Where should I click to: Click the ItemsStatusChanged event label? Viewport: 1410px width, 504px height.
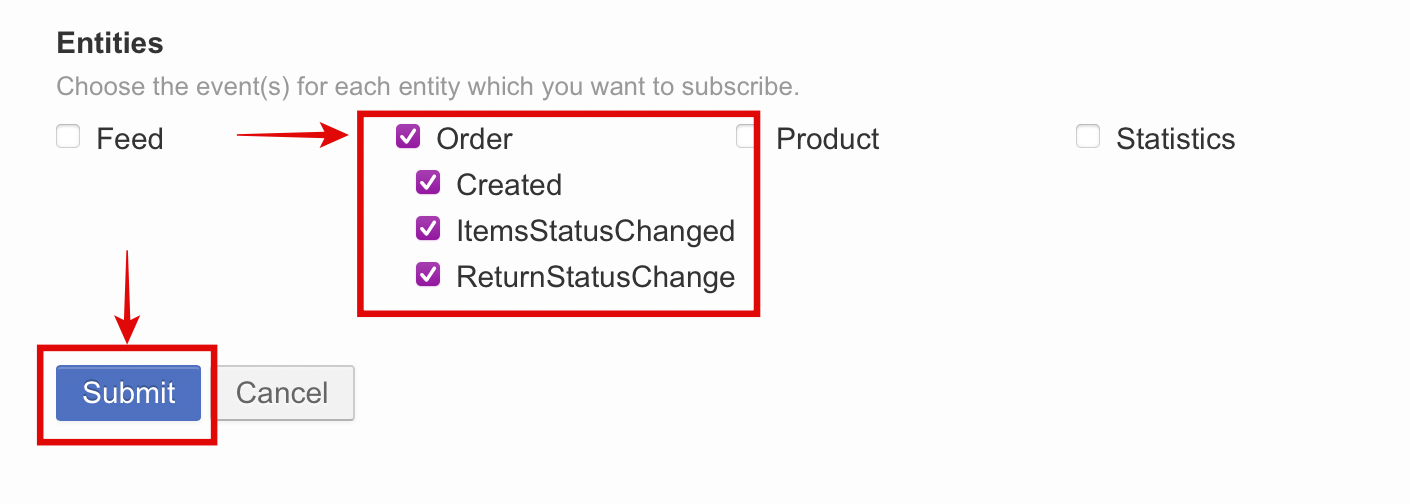[x=595, y=231]
